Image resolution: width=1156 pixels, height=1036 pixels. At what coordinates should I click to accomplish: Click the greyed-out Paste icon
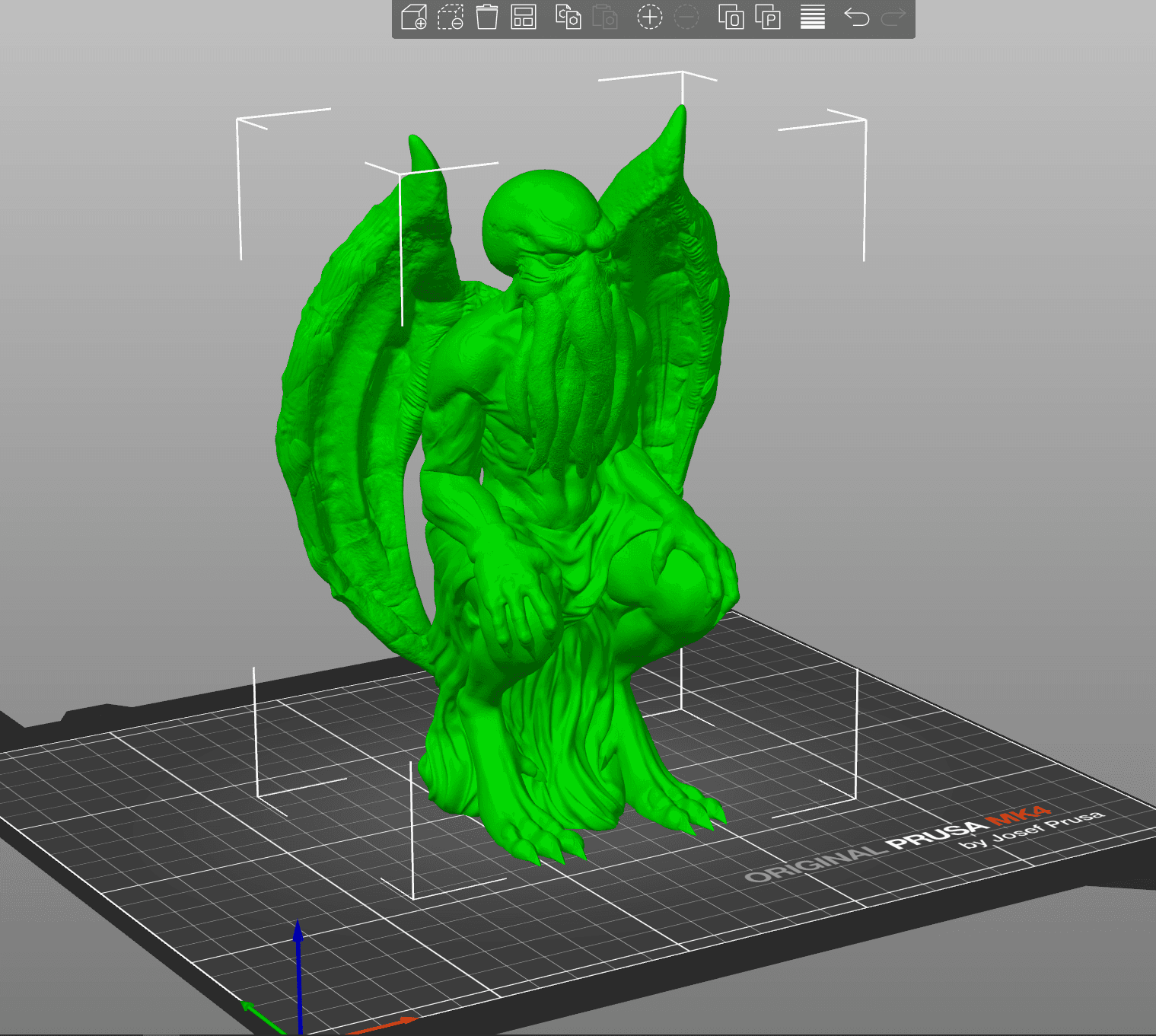coord(605,17)
